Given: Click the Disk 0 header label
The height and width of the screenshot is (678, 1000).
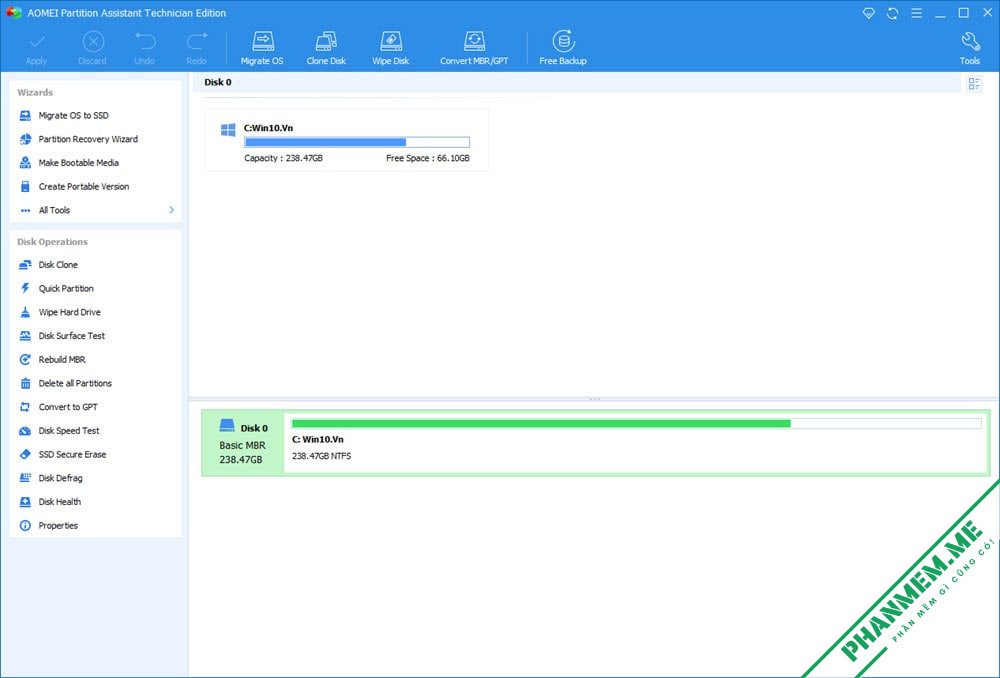Looking at the screenshot, I should pyautogui.click(x=218, y=82).
